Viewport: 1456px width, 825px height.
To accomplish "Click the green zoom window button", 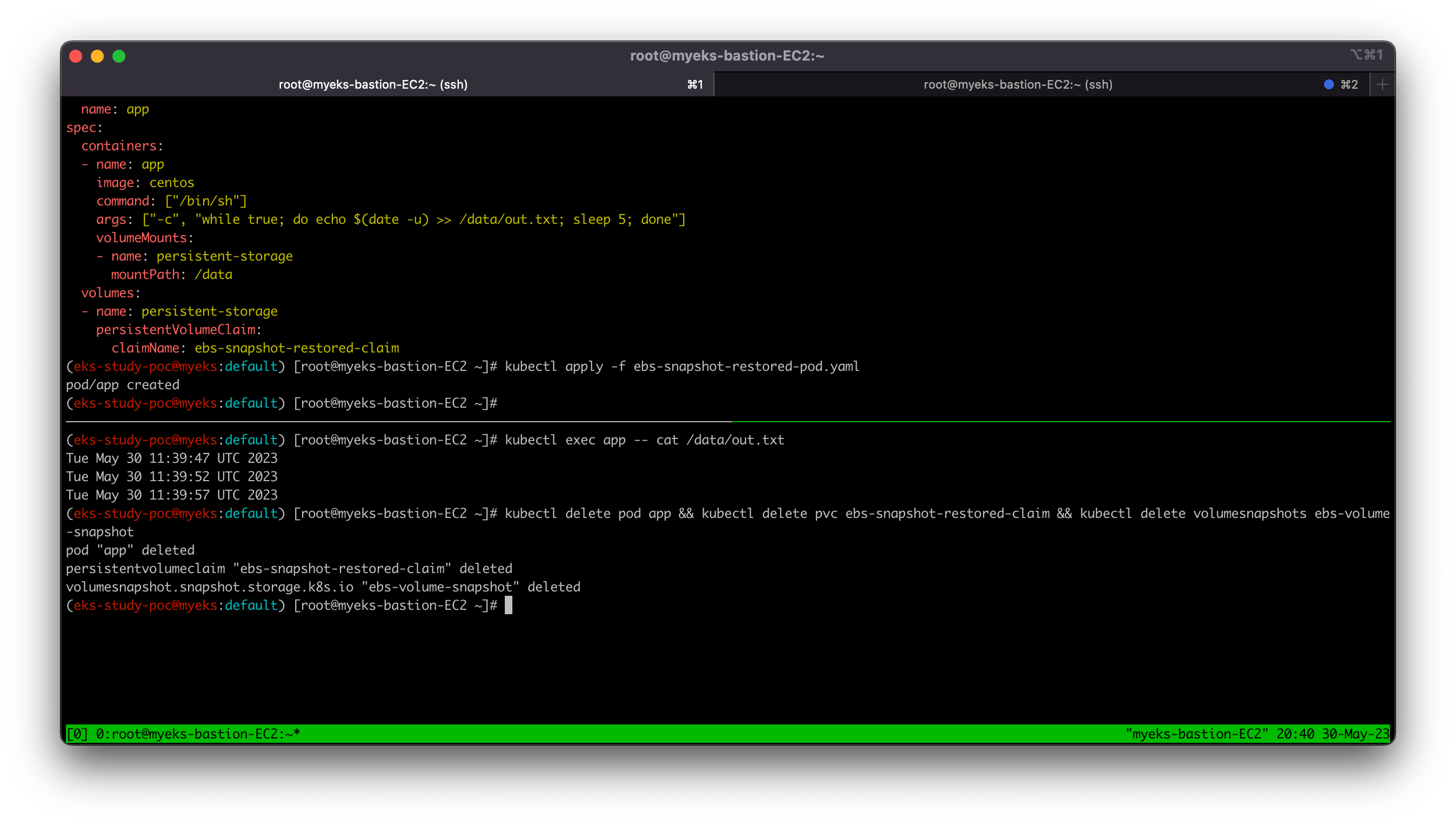I will point(119,56).
